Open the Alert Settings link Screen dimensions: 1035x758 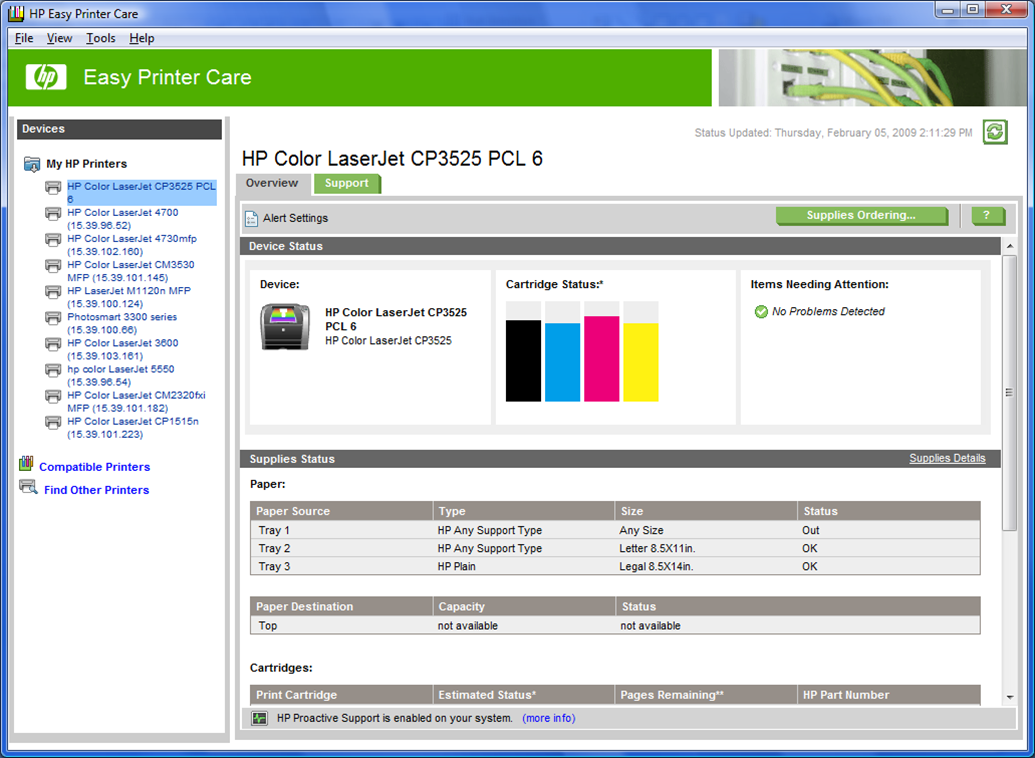point(295,219)
